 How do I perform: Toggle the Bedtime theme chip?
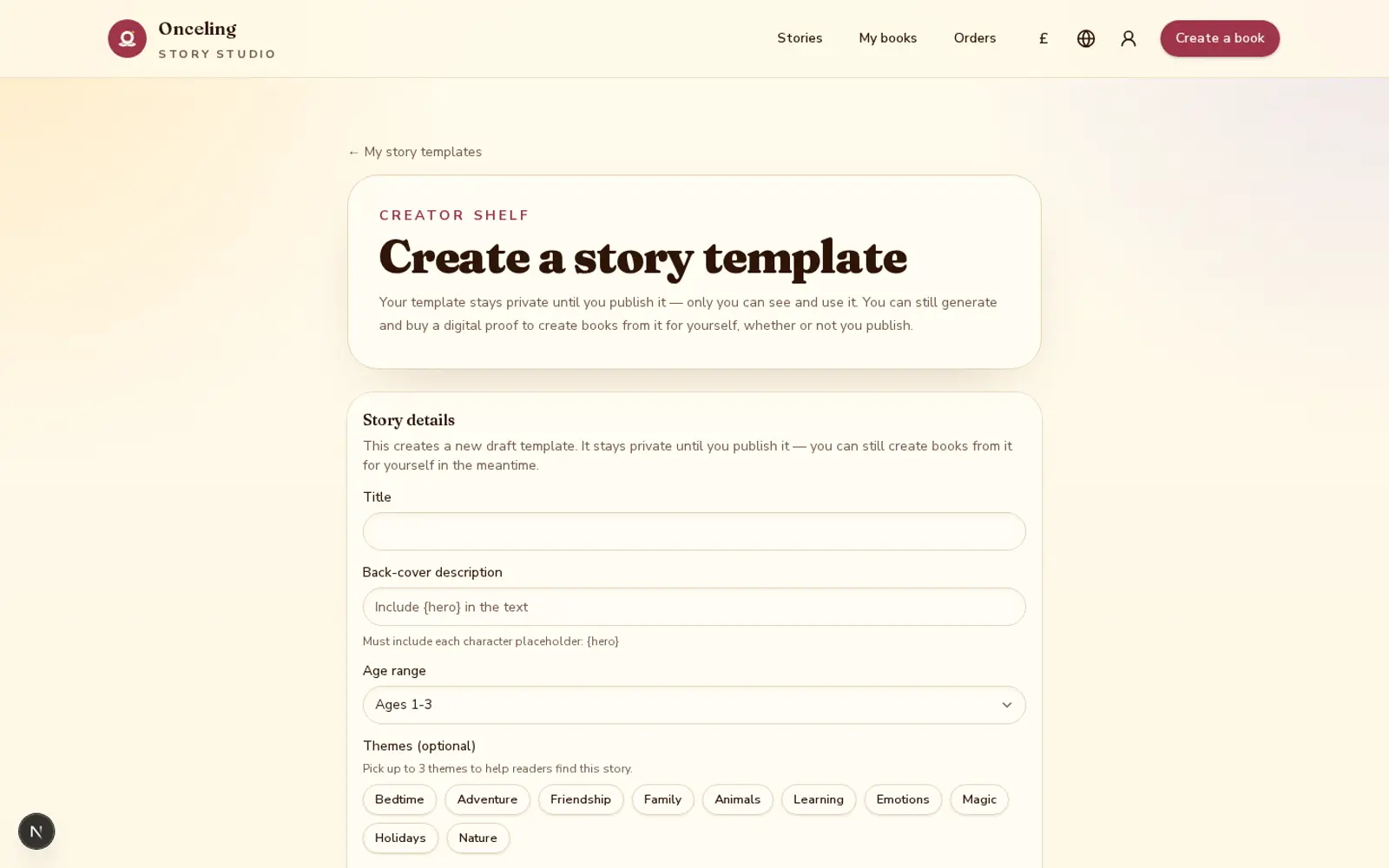coord(399,799)
